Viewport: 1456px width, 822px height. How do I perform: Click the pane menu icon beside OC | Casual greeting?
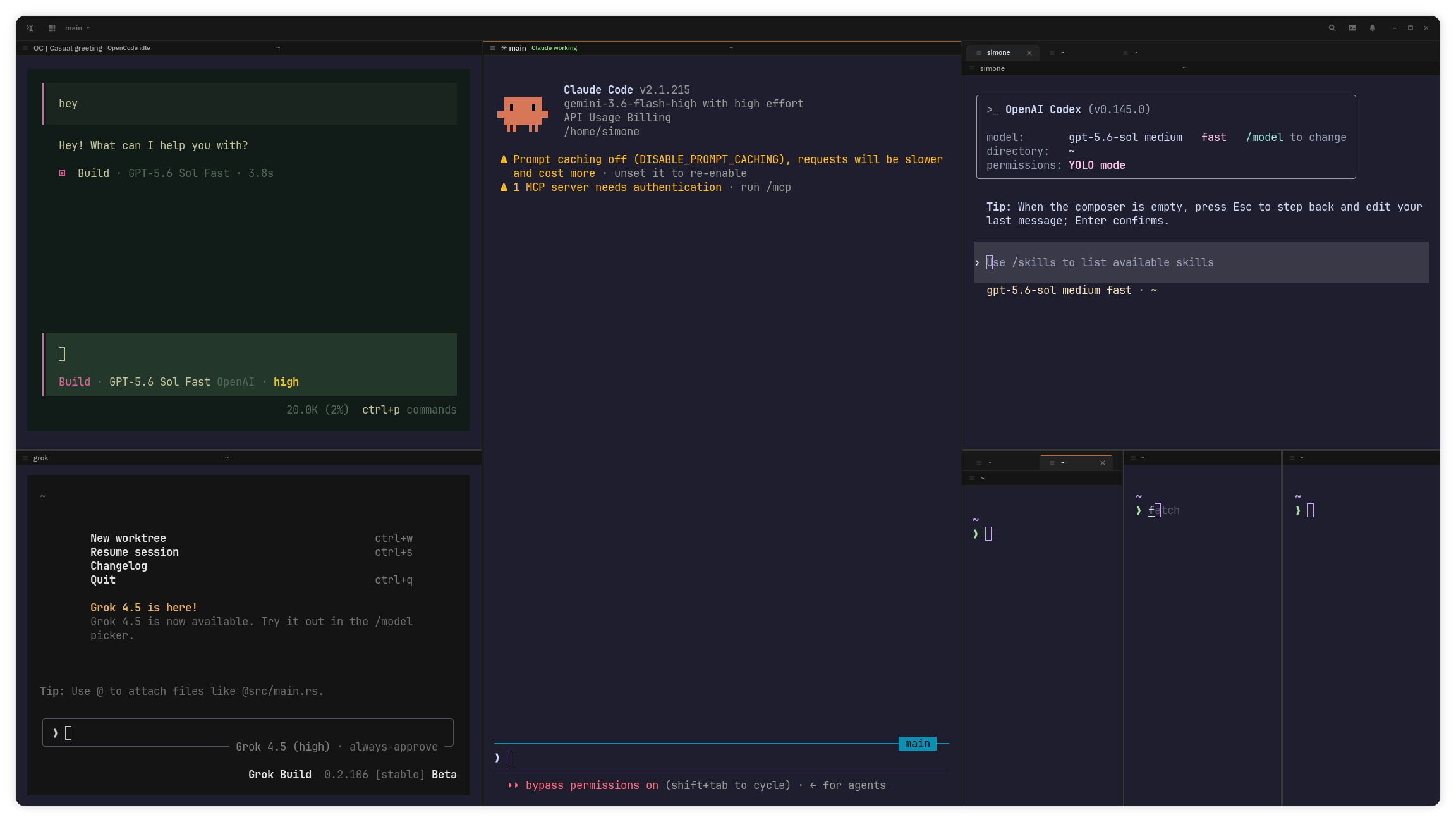coord(25,48)
